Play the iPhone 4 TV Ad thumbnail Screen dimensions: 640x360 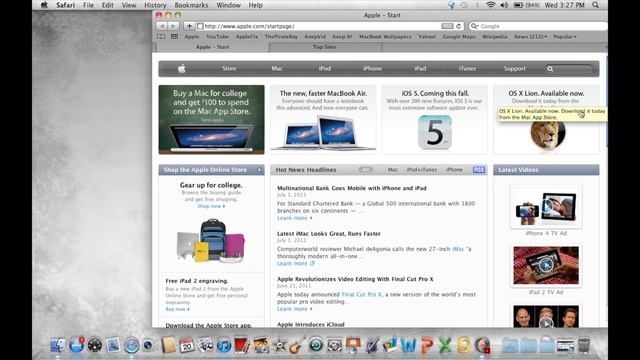click(546, 207)
